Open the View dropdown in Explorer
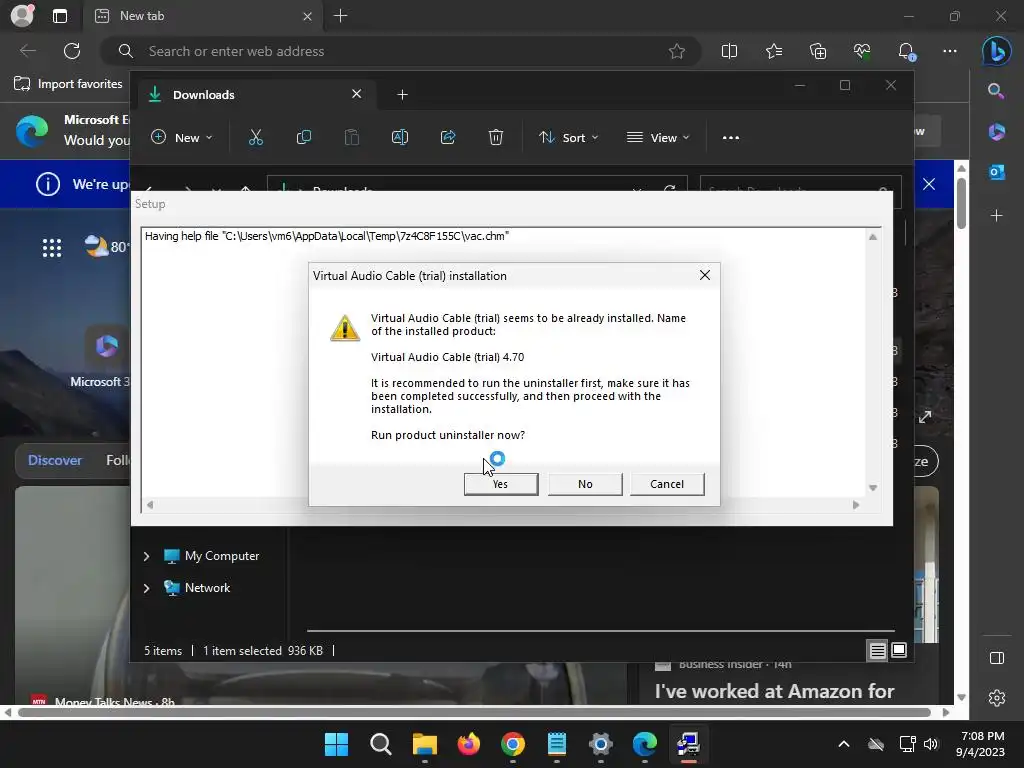 [x=658, y=138]
